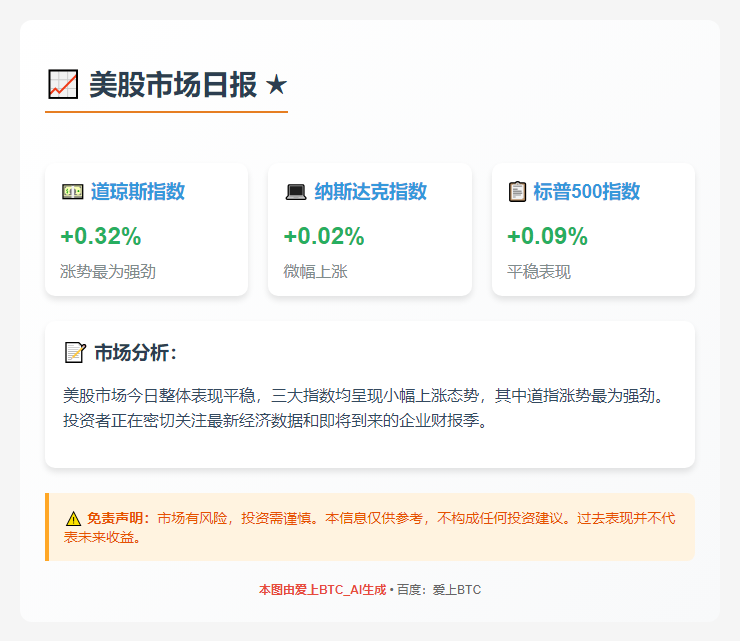Click the banknote icon beside 道琼斯指数
This screenshot has width=740, height=641.
[x=73, y=192]
